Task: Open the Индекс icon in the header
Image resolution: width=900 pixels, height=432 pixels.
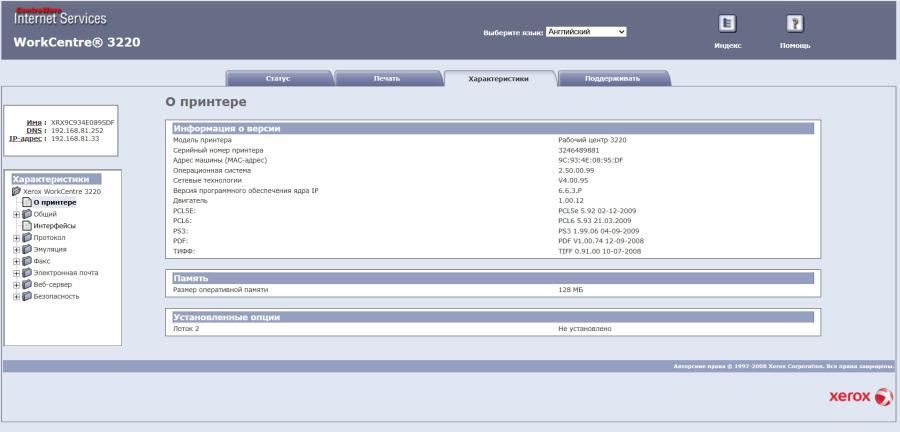Action: click(x=727, y=24)
